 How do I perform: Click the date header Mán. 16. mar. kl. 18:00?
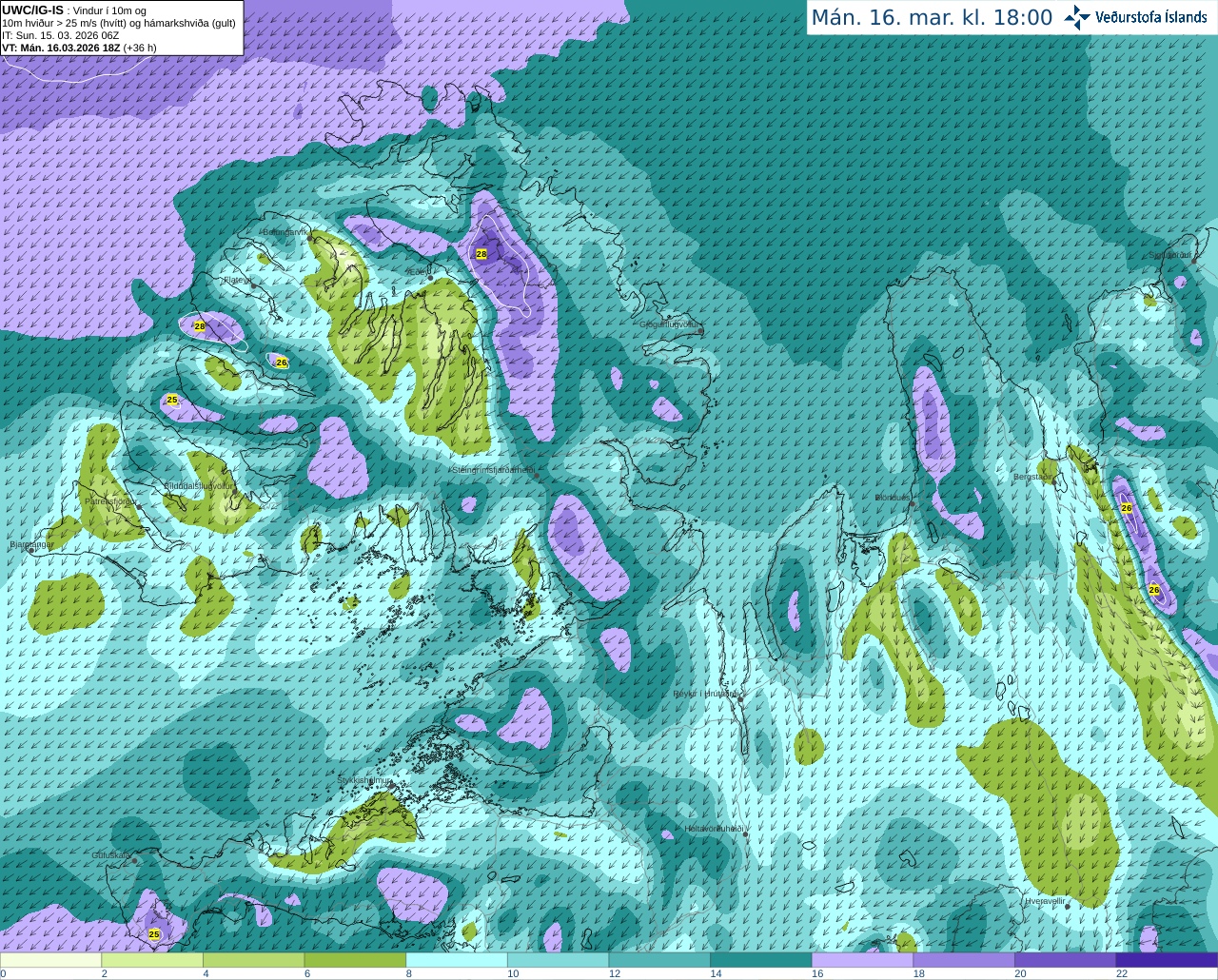[932, 18]
